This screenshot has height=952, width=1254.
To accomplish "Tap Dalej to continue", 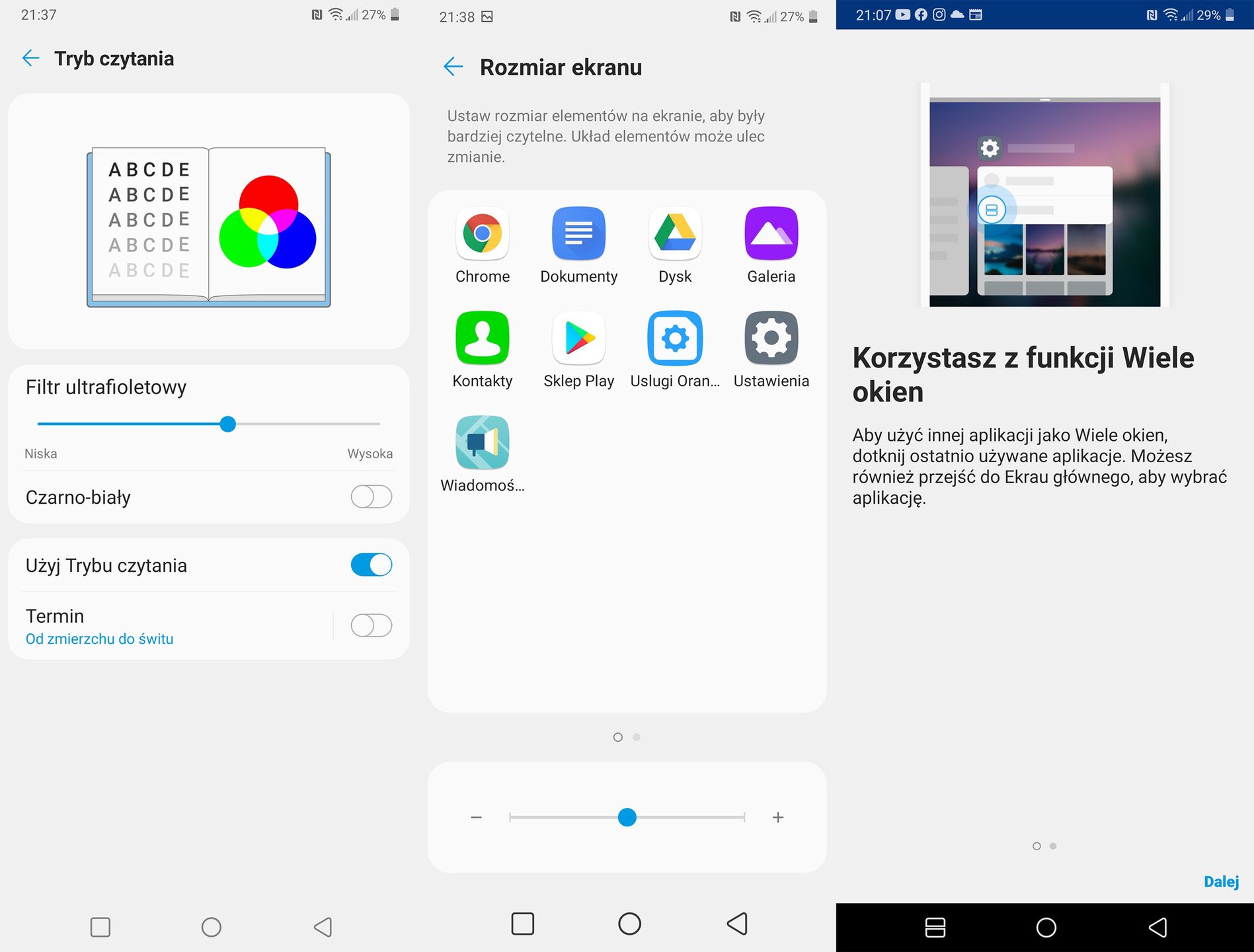I will 1221,881.
